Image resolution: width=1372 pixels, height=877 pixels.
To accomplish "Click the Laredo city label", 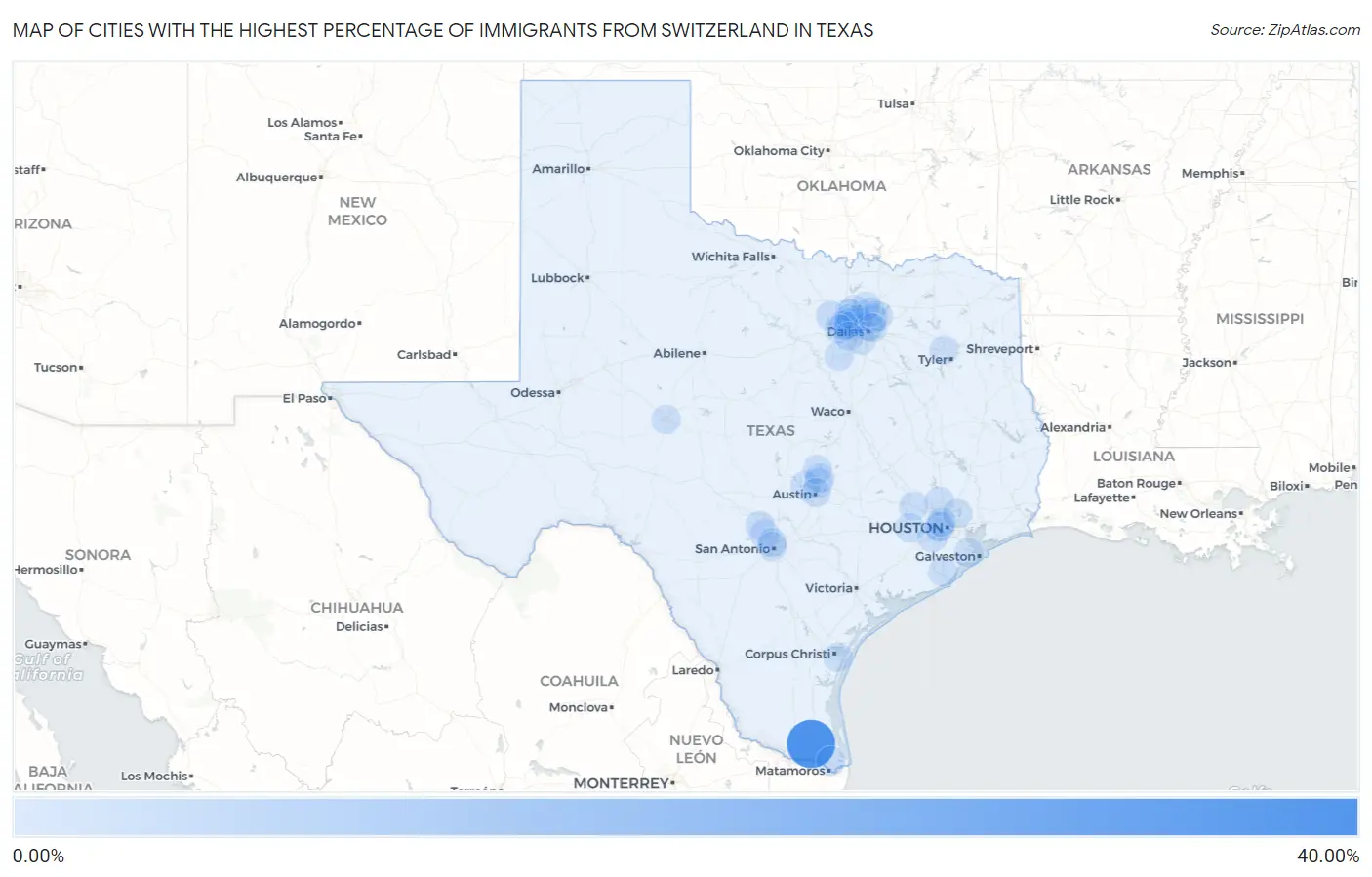I will point(693,670).
